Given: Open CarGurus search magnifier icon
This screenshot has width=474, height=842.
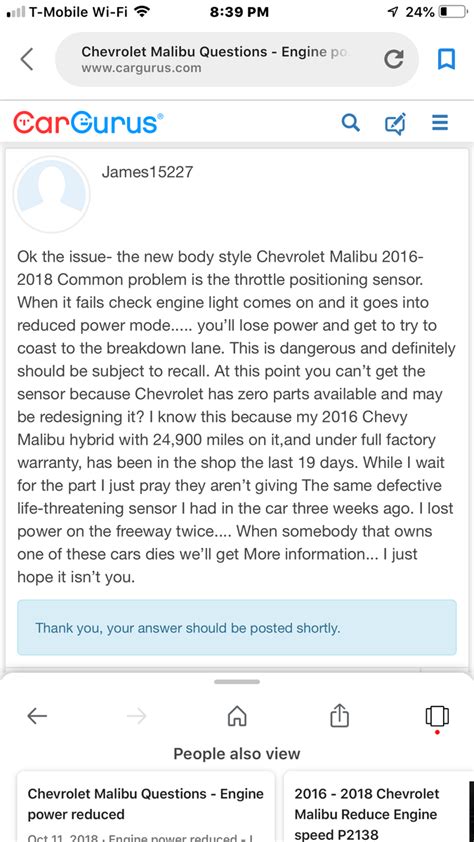Looking at the screenshot, I should tap(351, 123).
